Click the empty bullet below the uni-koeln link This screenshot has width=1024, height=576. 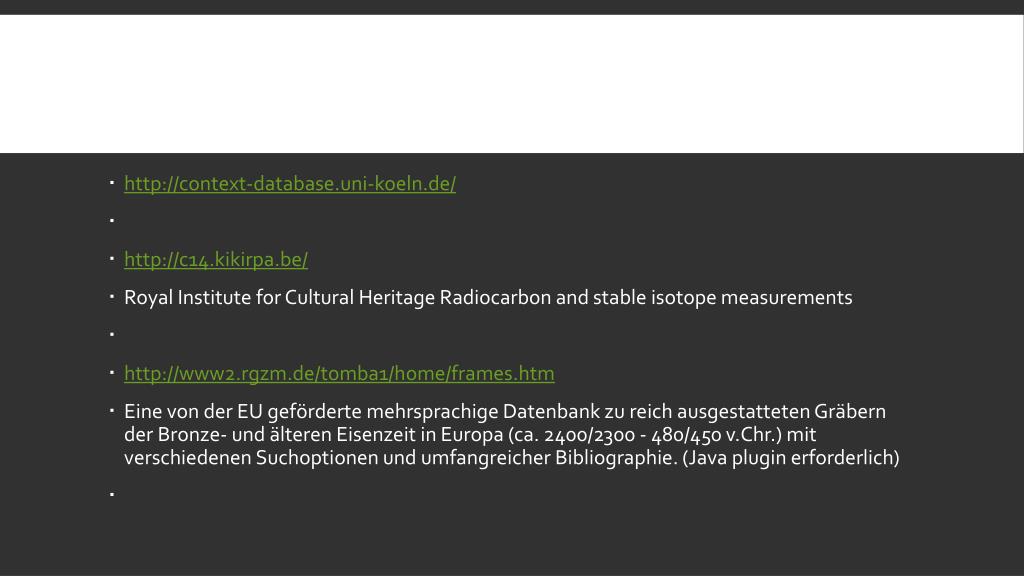point(112,221)
